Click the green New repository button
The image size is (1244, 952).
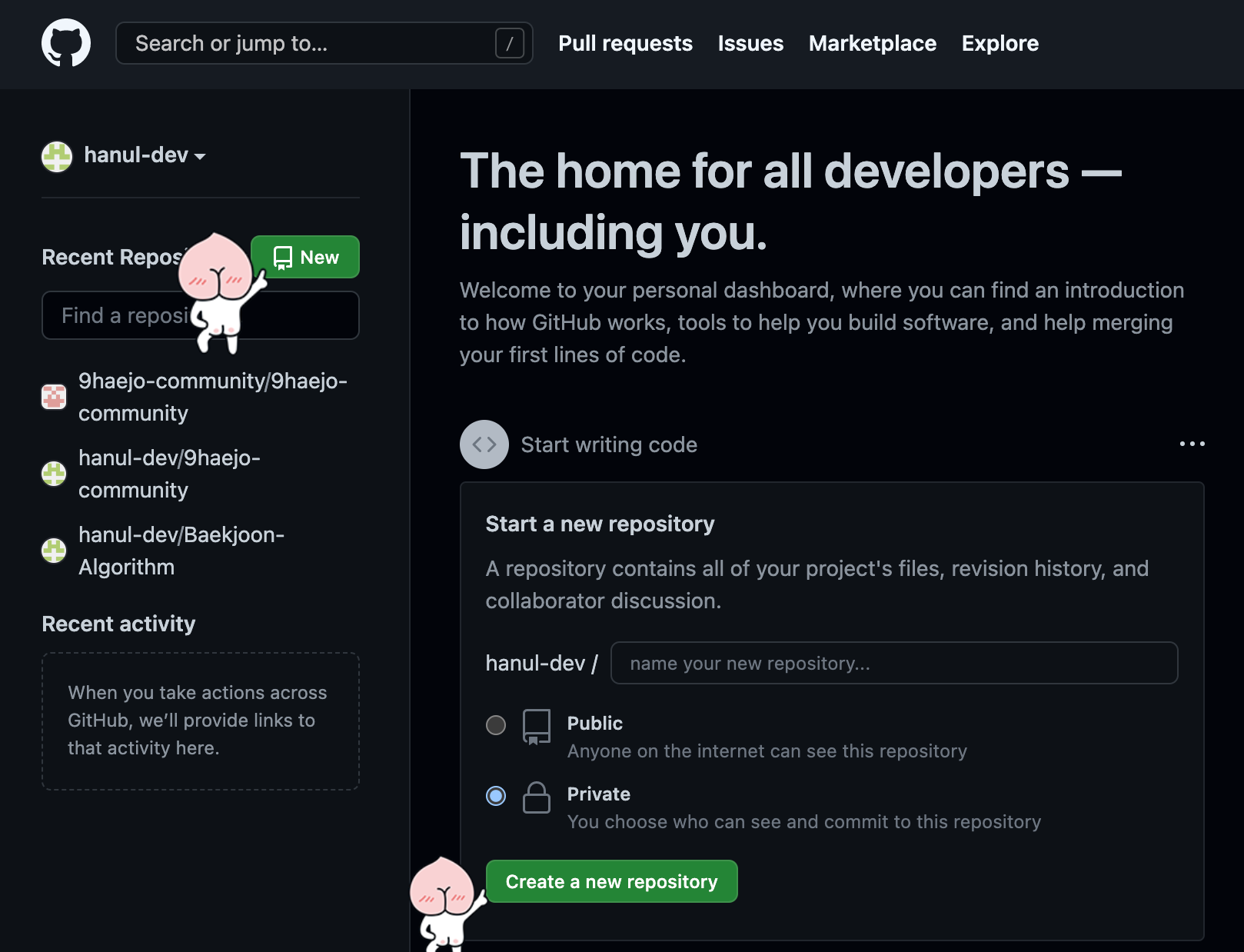305,257
